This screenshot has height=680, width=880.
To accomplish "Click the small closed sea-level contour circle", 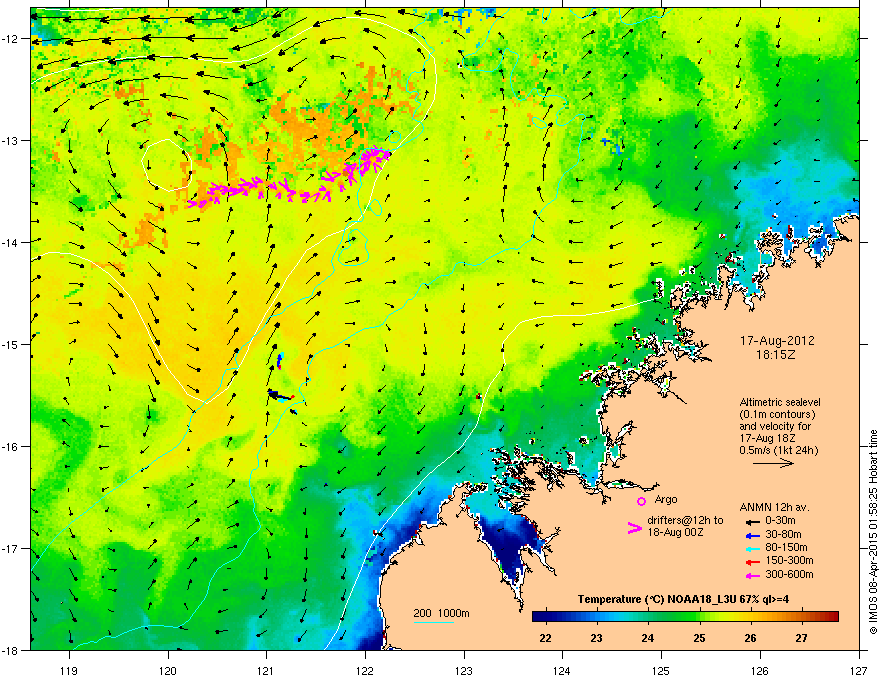I will [x=167, y=165].
